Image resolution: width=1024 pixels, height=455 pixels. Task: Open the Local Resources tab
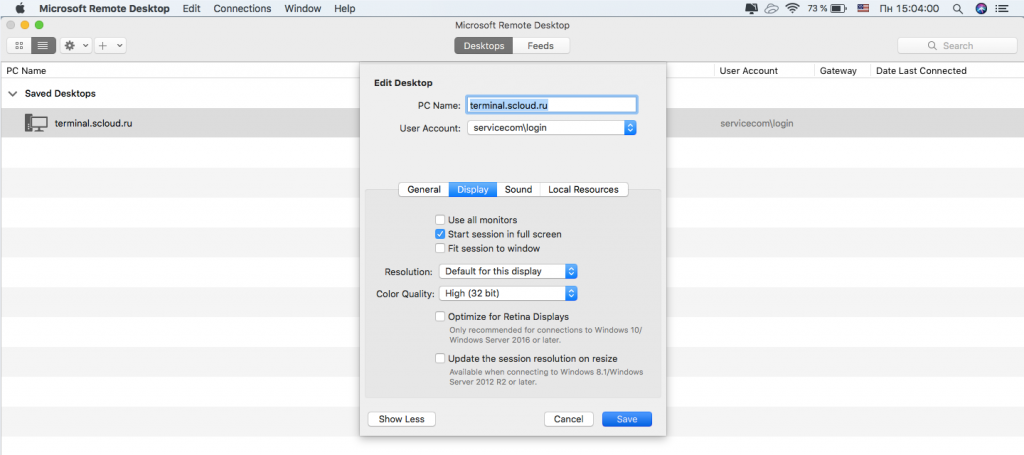[584, 189]
